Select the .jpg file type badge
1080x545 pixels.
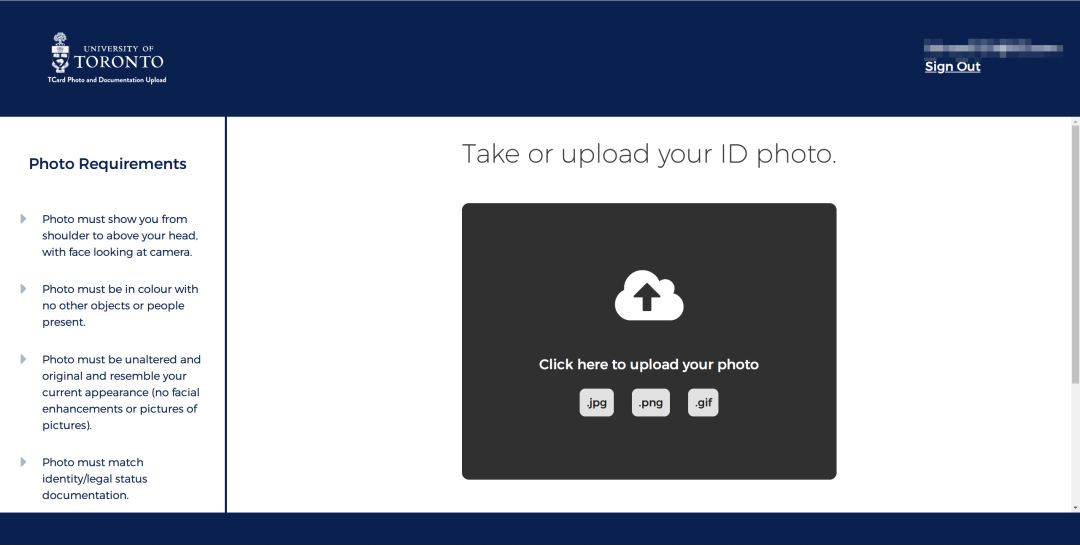click(596, 402)
